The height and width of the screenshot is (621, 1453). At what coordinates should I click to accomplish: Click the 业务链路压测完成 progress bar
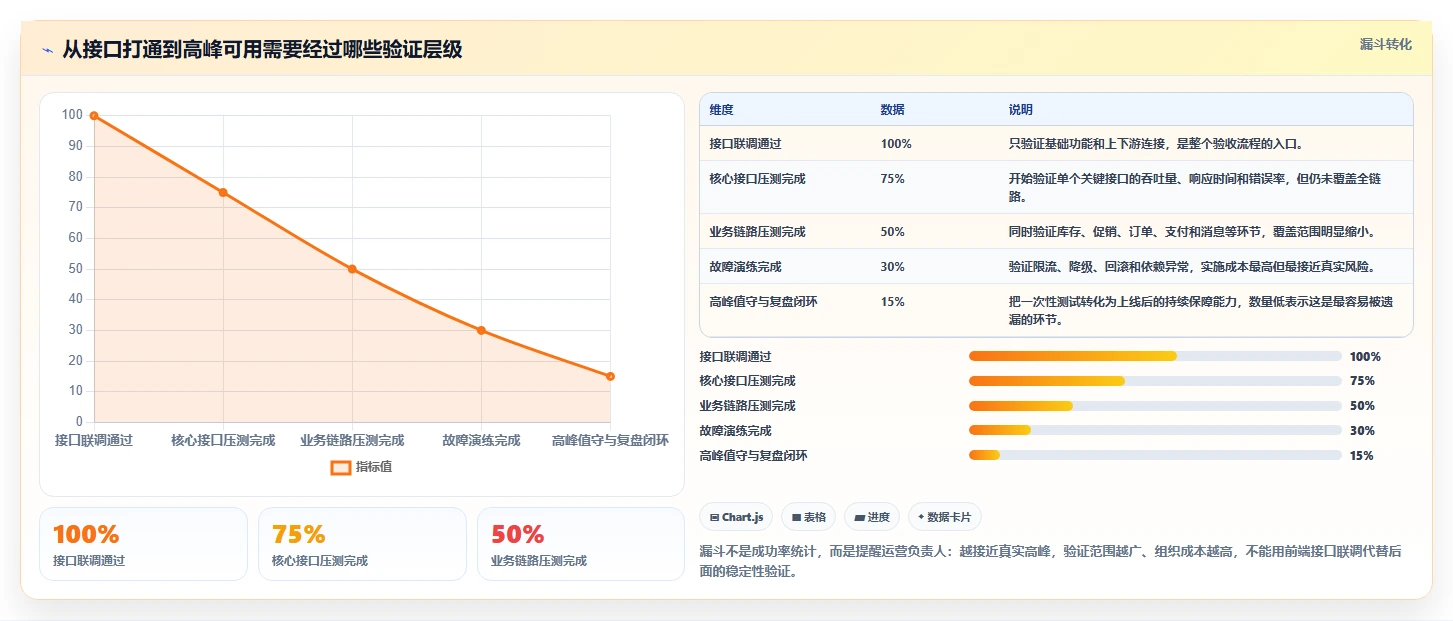click(x=1155, y=406)
